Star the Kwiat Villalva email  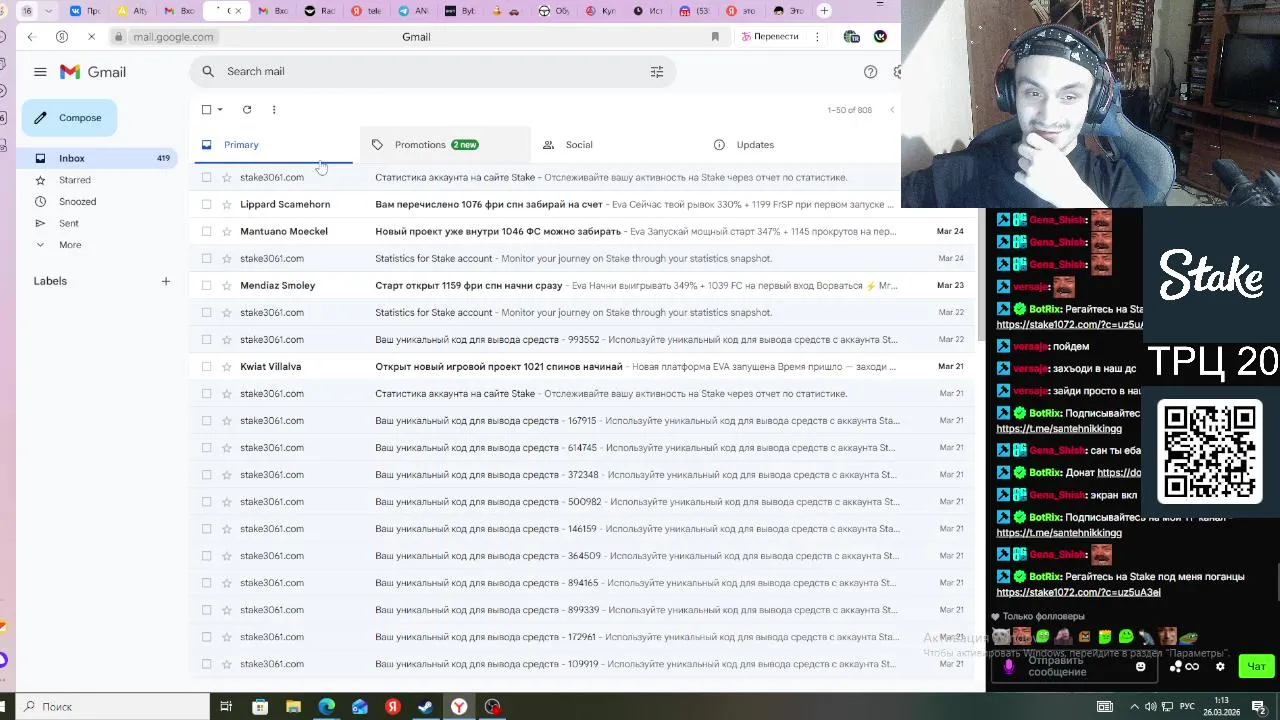(227, 367)
